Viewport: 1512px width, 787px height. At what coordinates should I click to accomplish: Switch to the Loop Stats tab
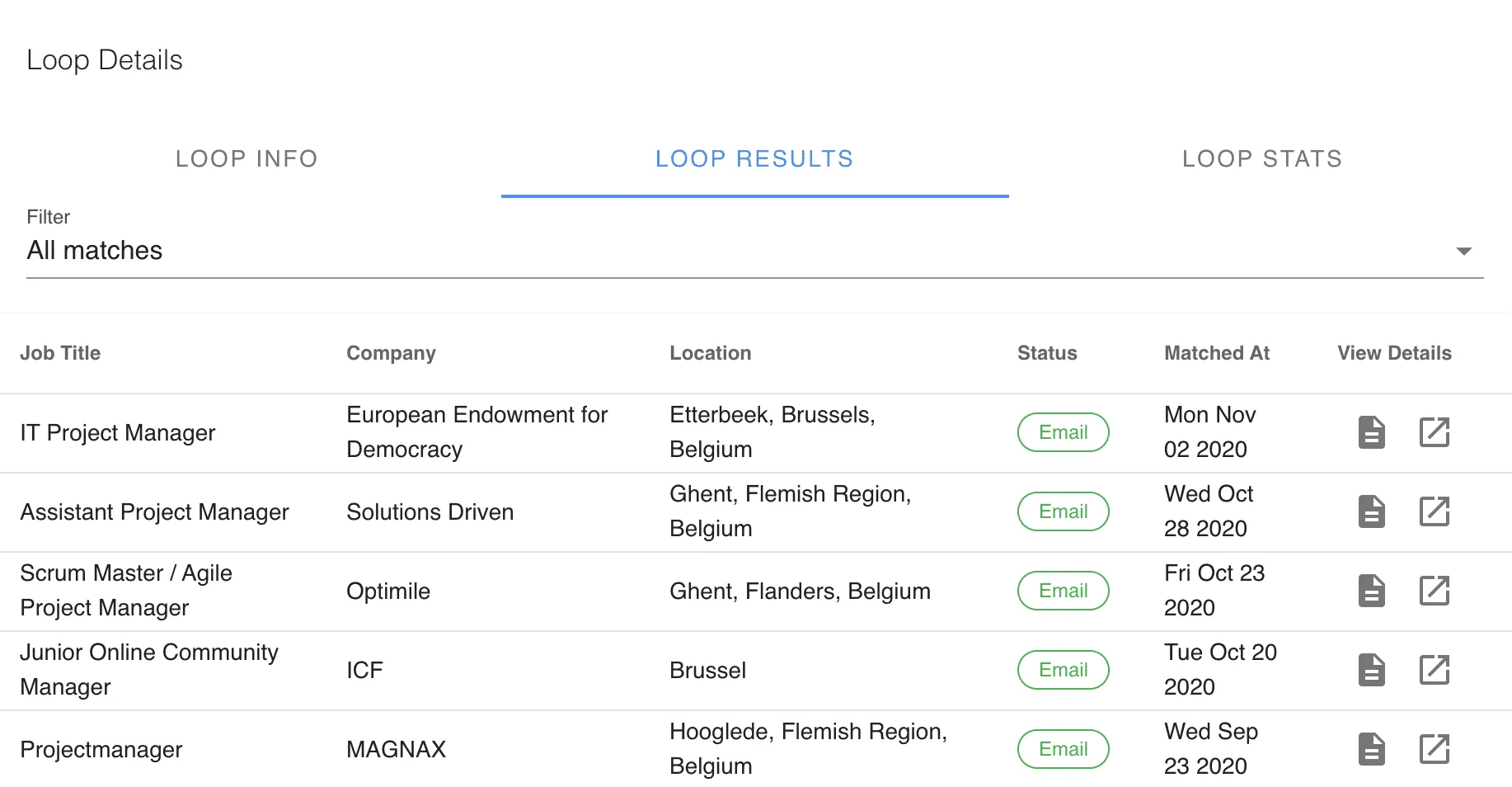[1262, 158]
